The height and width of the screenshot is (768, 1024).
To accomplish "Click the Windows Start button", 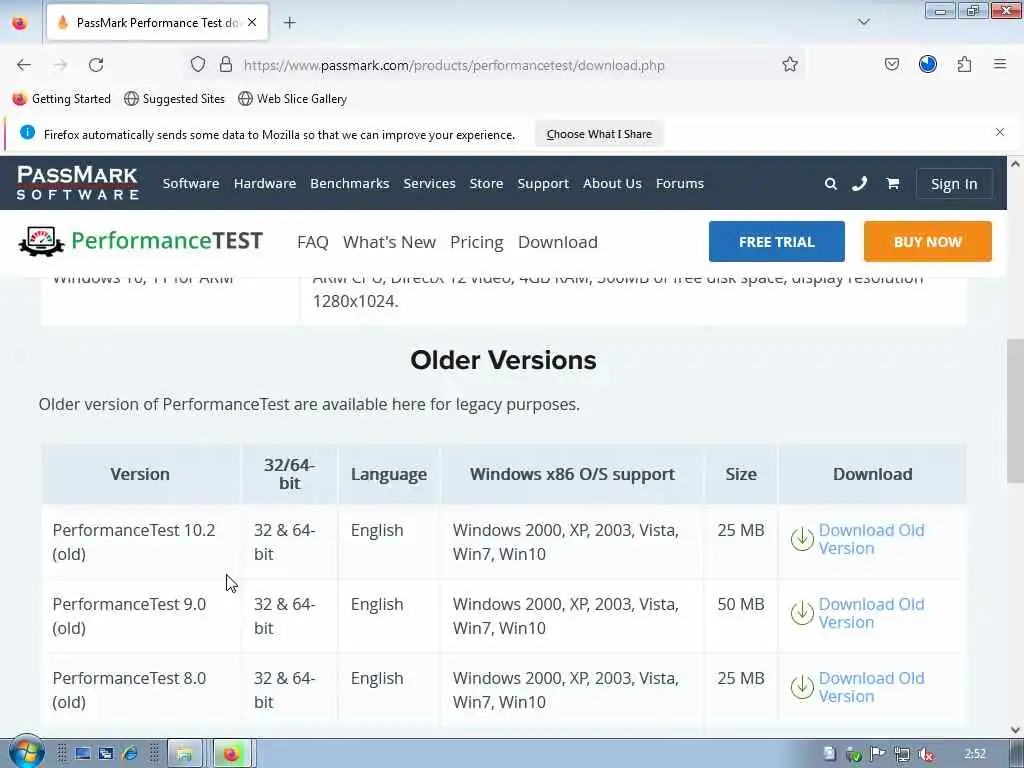I will pyautogui.click(x=26, y=752).
